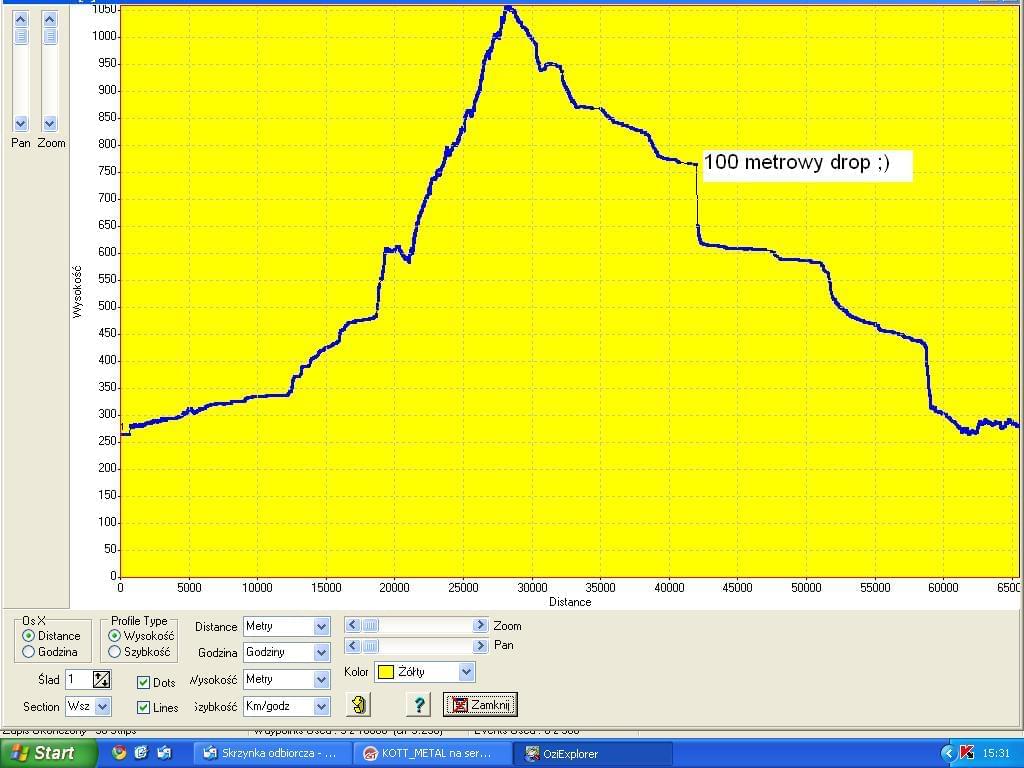This screenshot has width=1024, height=768.
Task: Click down arrow of vertical Zoom scrollbar
Action: tap(49, 124)
